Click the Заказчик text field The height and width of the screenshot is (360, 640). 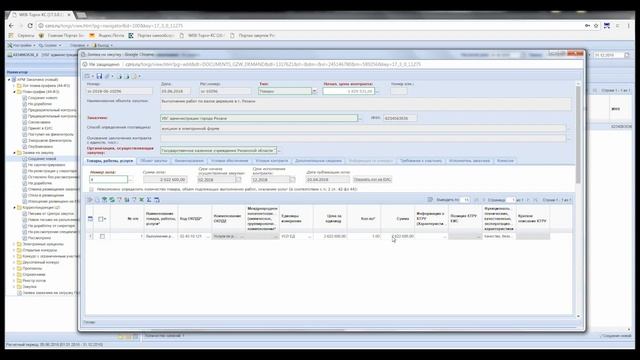click(x=259, y=118)
